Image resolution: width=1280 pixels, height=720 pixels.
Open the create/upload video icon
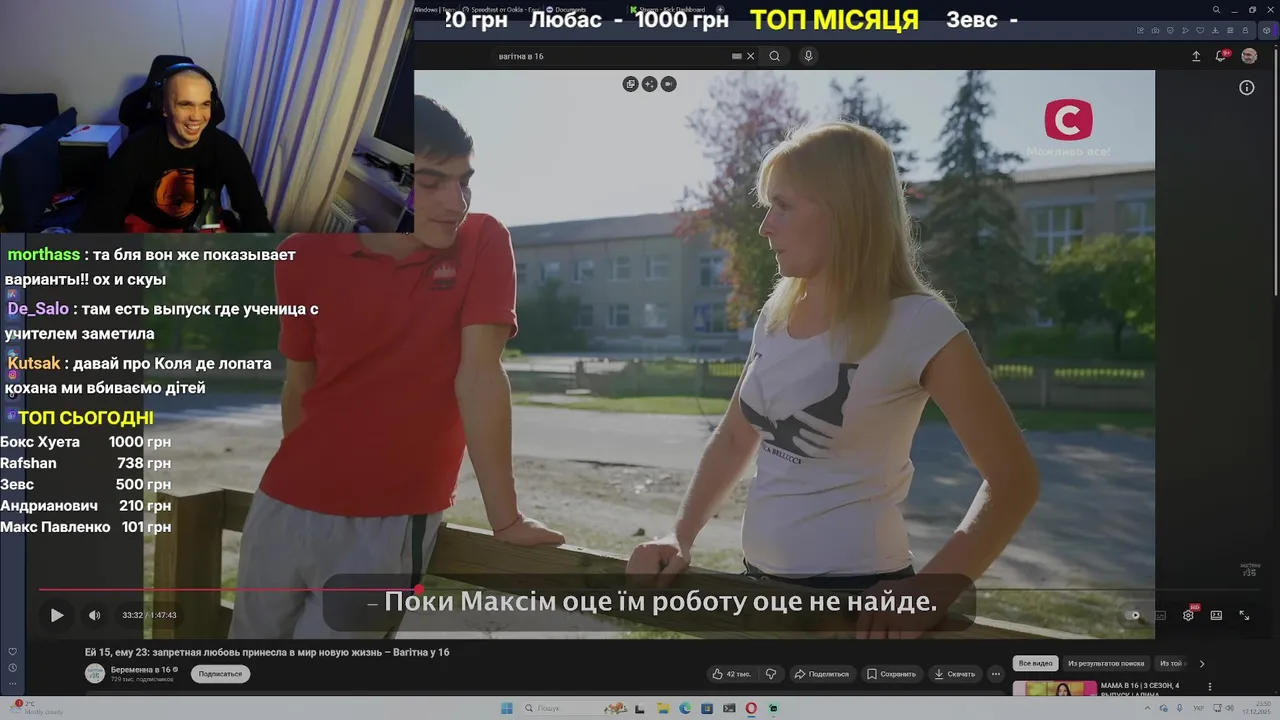point(1195,56)
